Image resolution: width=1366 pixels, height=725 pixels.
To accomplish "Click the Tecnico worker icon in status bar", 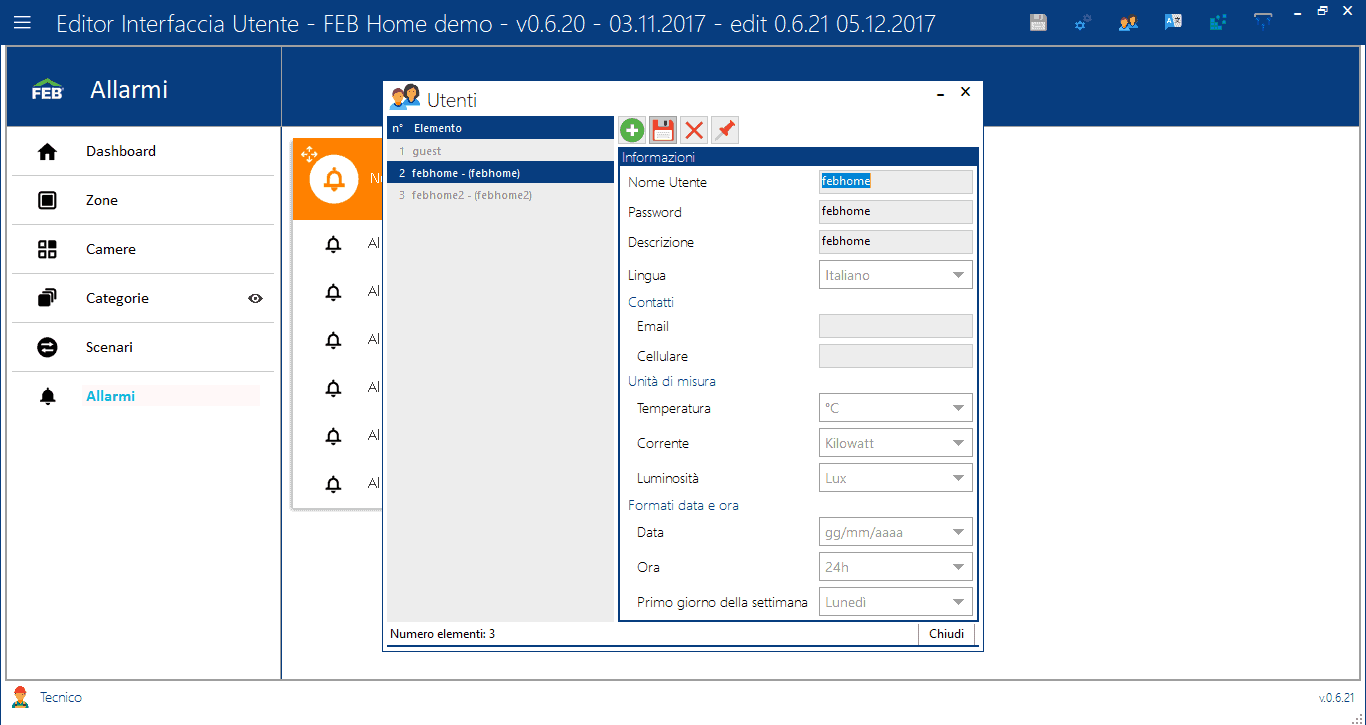I will tap(20, 697).
